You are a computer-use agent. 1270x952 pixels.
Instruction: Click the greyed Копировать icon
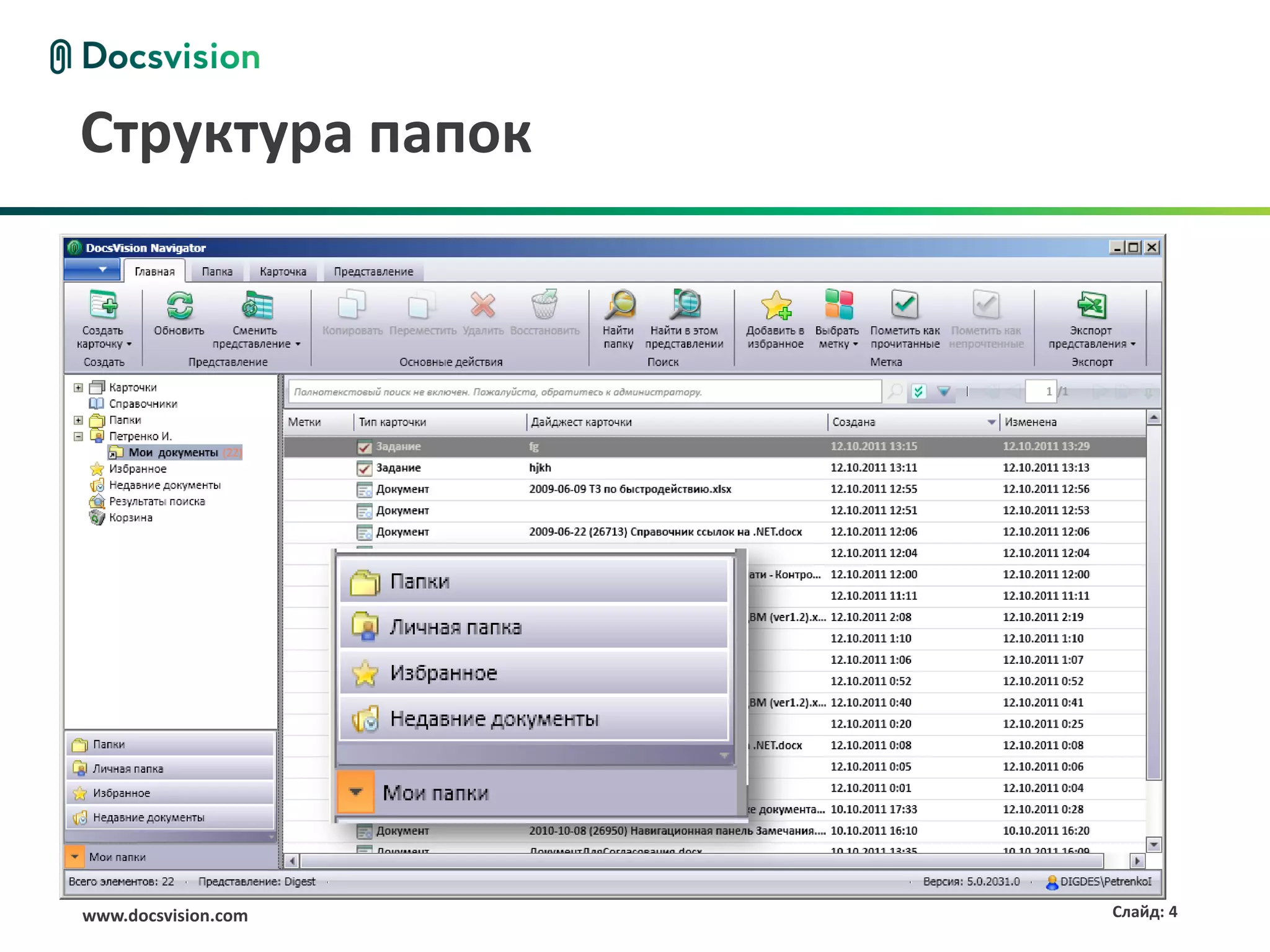[x=352, y=305]
